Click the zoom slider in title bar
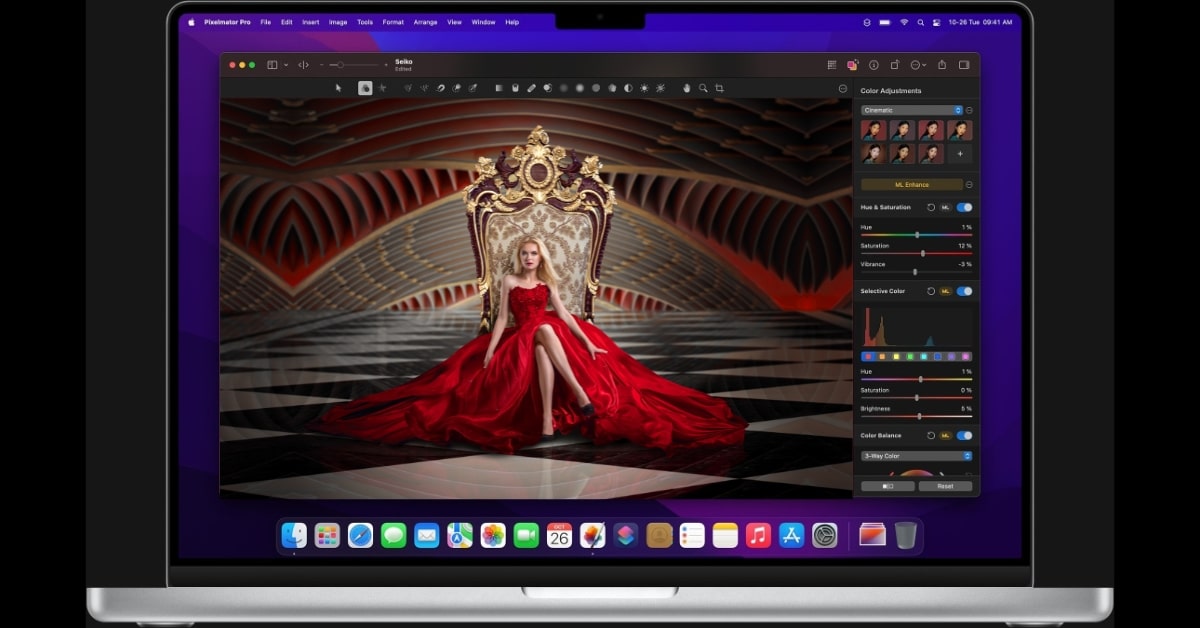 354,65
